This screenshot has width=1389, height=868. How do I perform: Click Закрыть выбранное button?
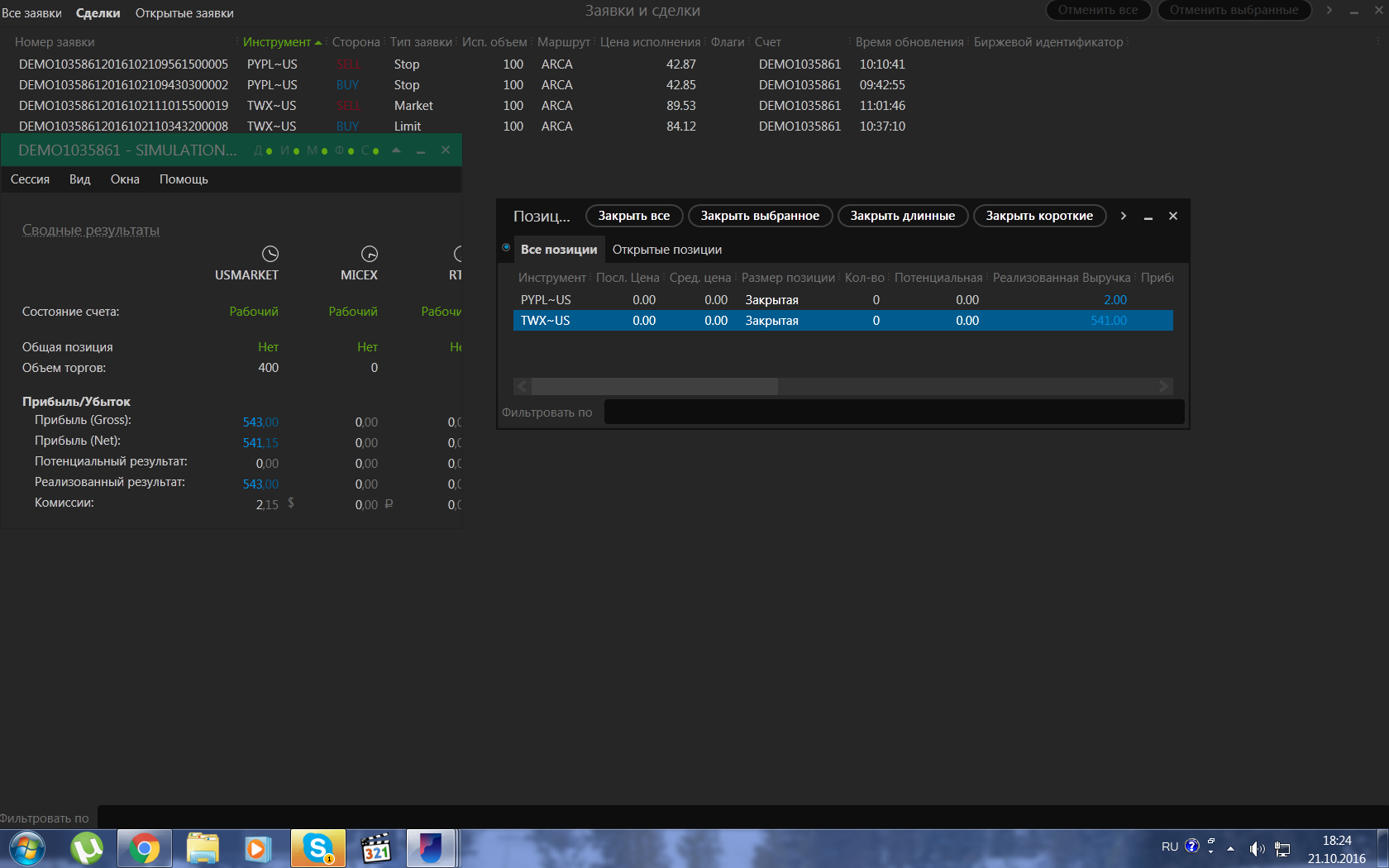pyautogui.click(x=760, y=216)
